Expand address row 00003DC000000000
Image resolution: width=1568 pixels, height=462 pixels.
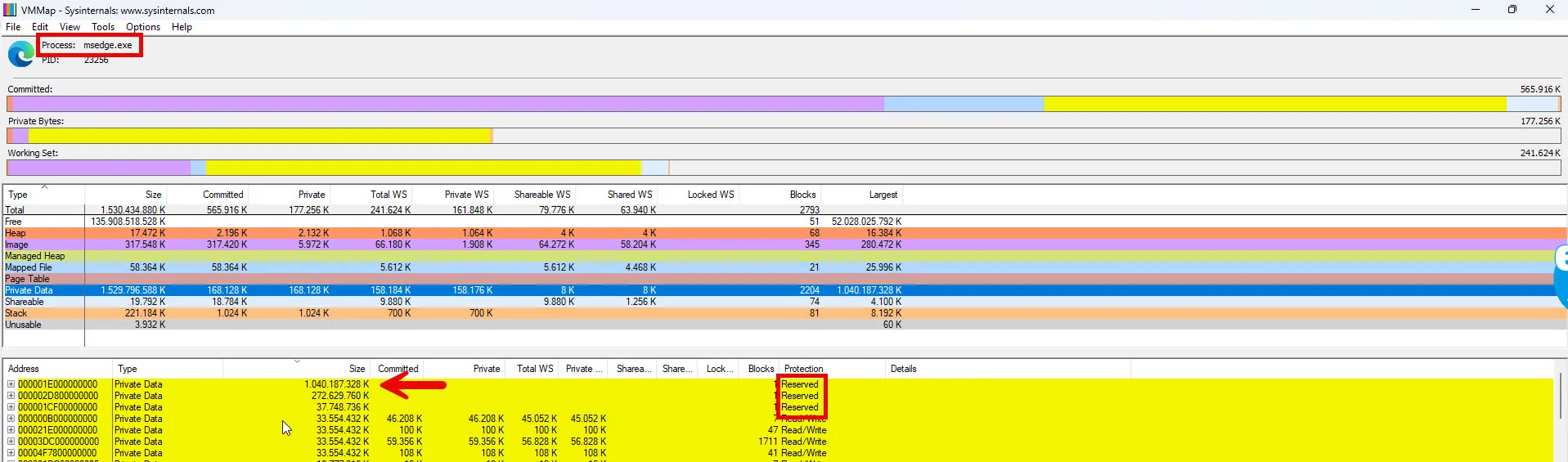click(x=11, y=442)
